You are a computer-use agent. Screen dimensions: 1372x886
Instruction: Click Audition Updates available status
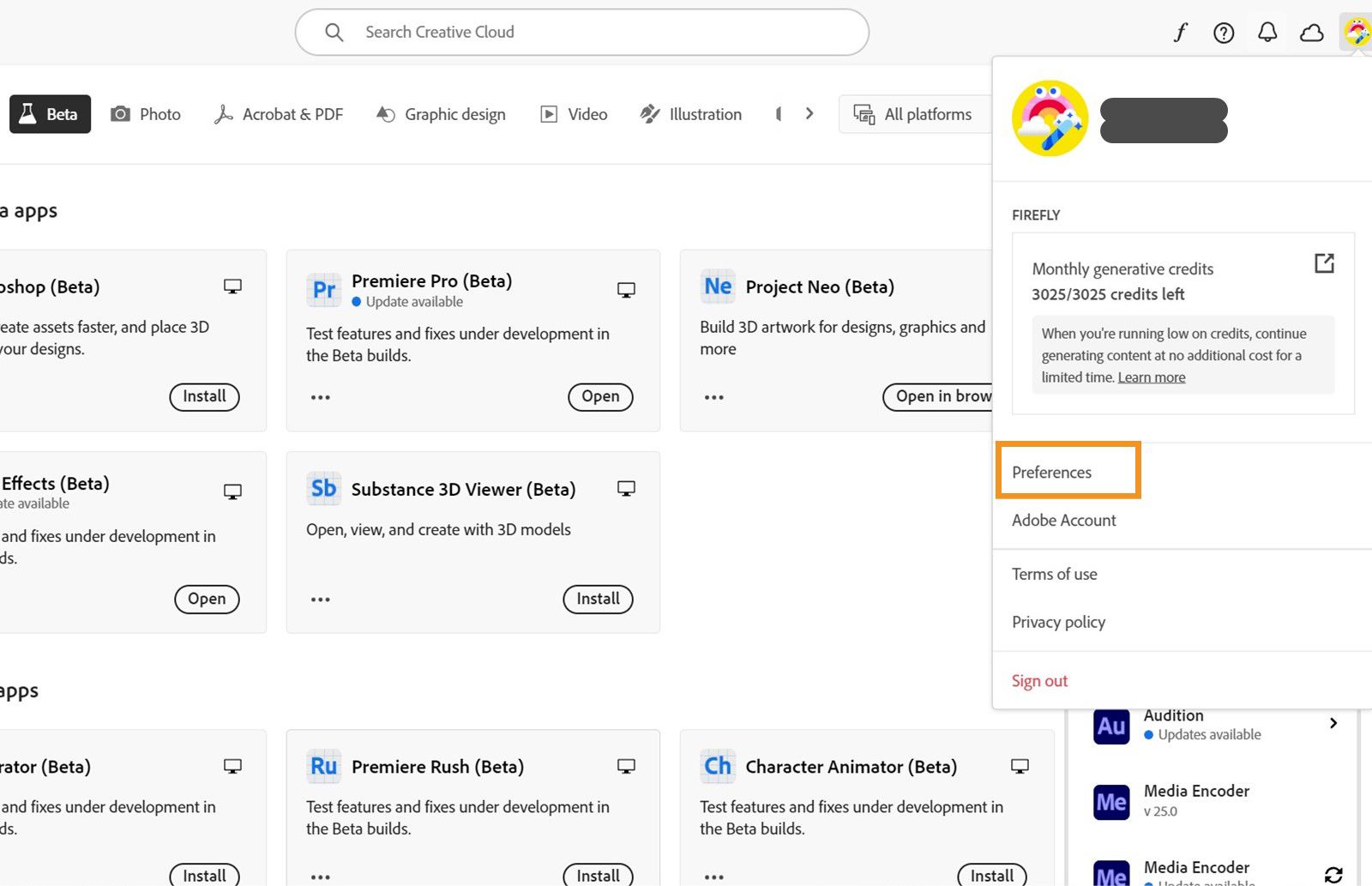coord(1202,735)
